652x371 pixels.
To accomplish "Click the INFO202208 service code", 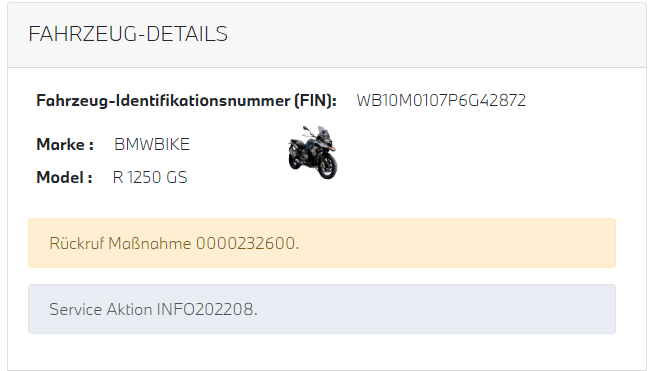I will pos(205,309).
